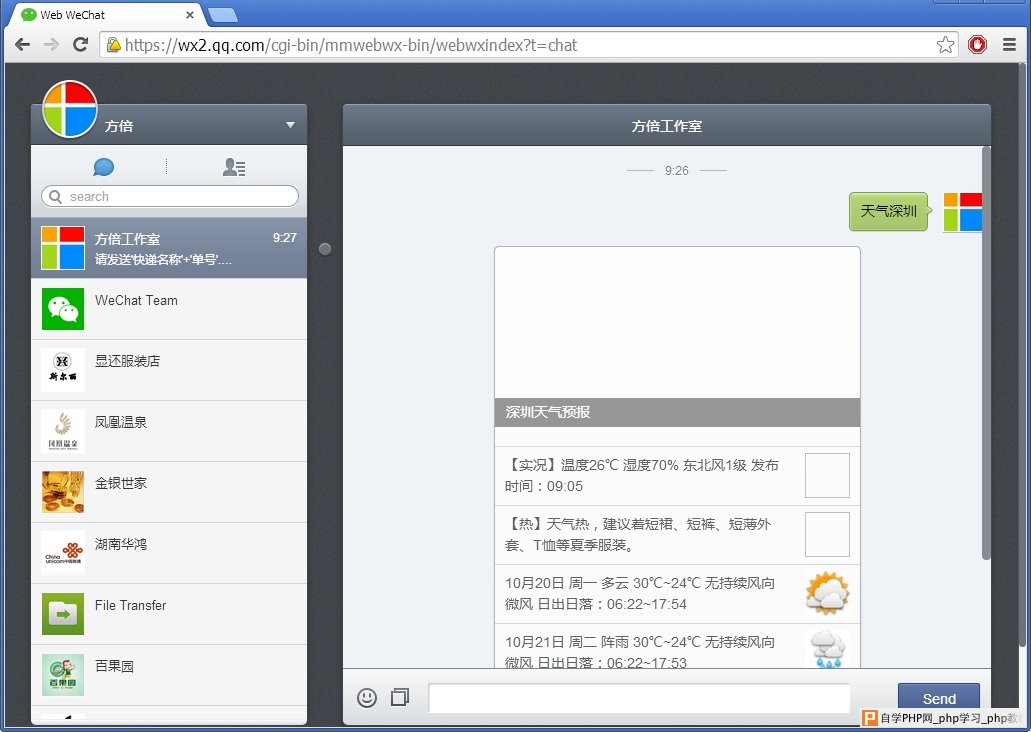Expand the 方倍 profile dropdown arrow
Image resolution: width=1031 pixels, height=732 pixels.
click(x=290, y=125)
